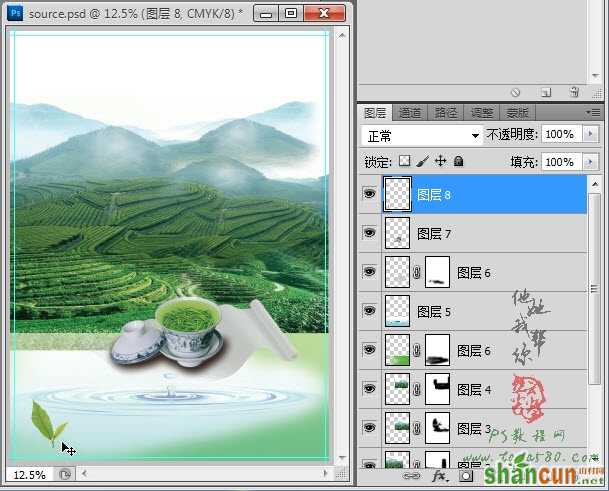The height and width of the screenshot is (491, 609).
Task: Select the 图层 3 layer thumbnail
Action: pos(397,428)
